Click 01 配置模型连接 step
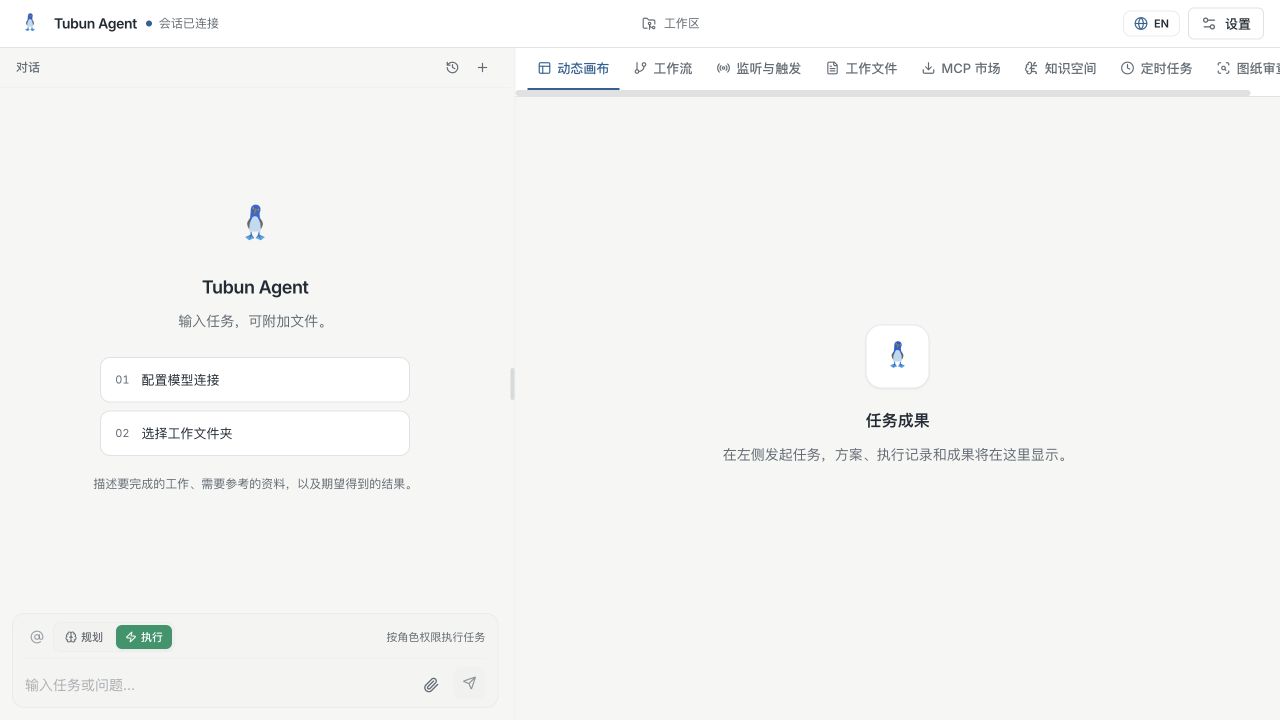 pyautogui.click(x=255, y=380)
